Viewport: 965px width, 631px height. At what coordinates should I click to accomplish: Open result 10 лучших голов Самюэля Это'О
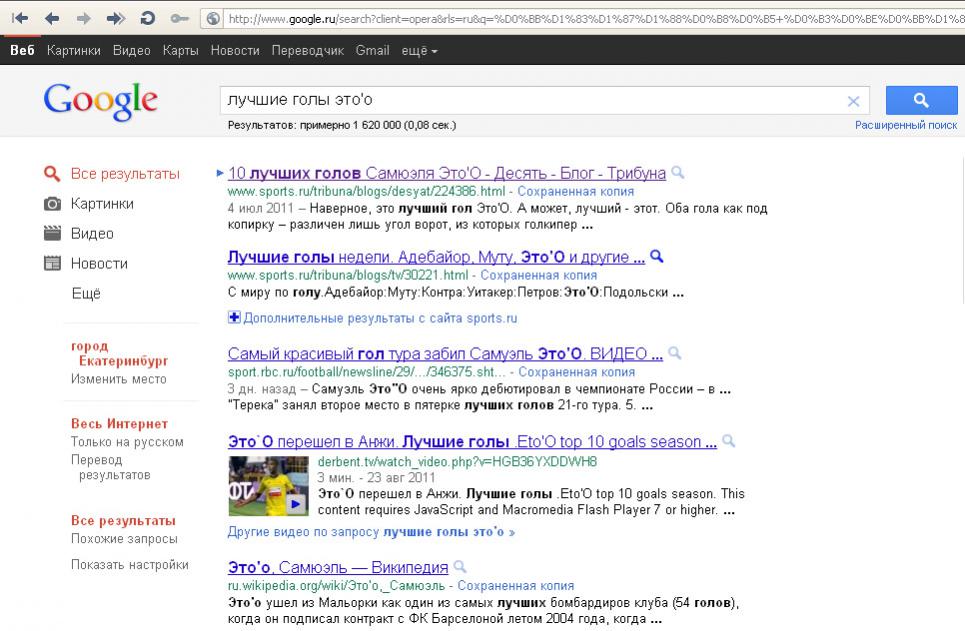[x=447, y=174]
